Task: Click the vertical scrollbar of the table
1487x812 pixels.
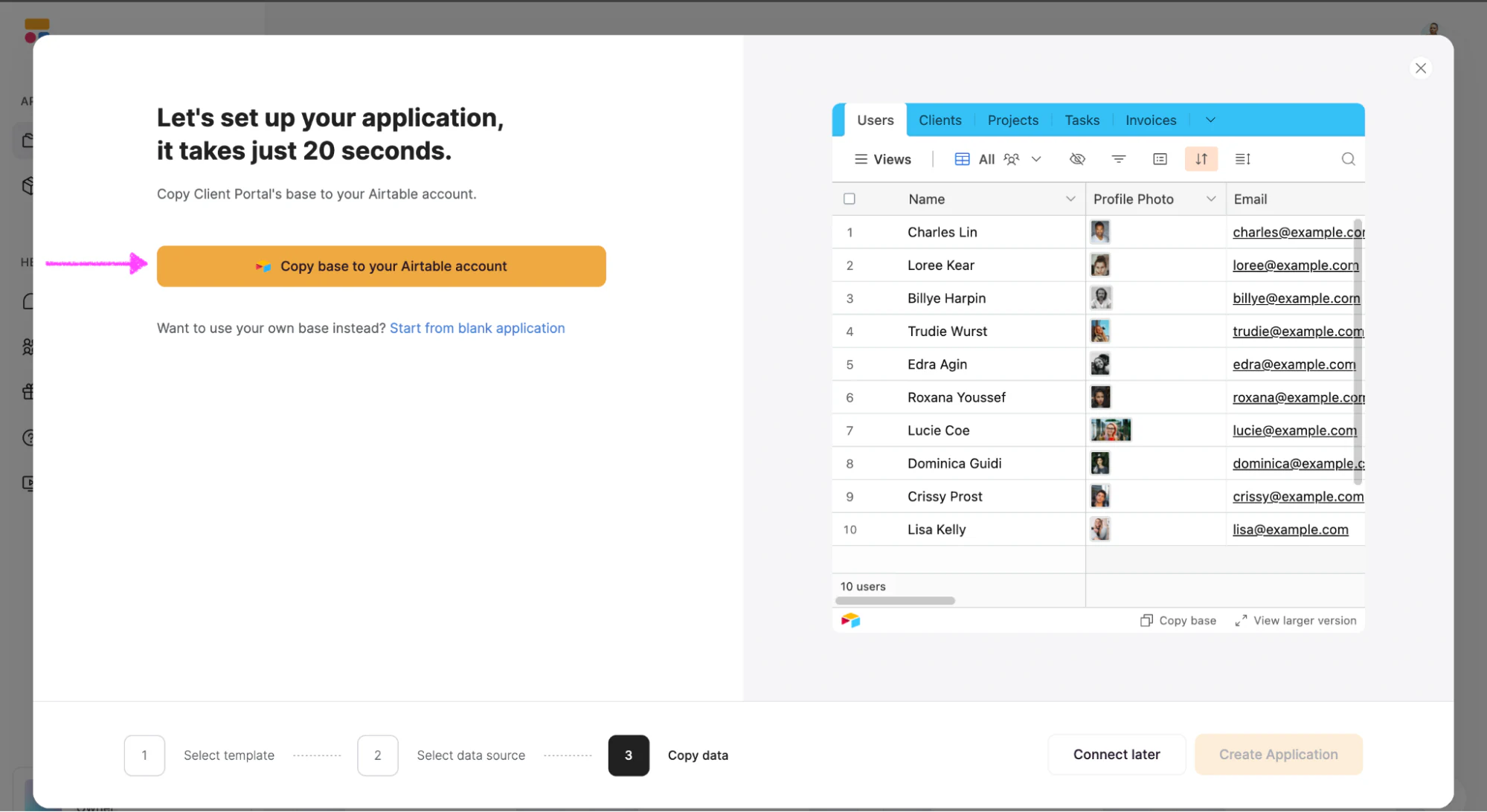Action: click(1358, 352)
